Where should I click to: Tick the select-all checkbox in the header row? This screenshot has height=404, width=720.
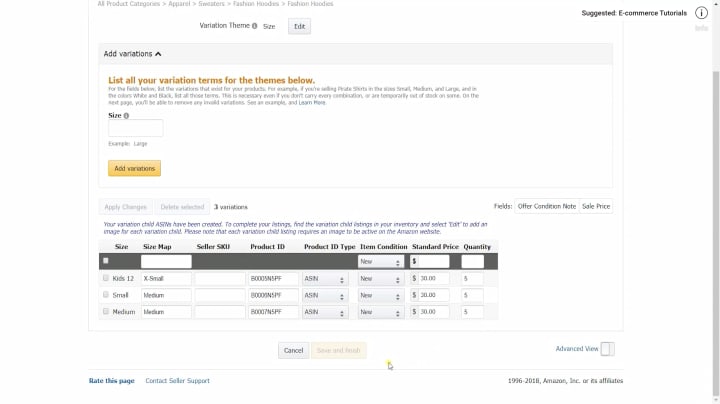coord(106,261)
